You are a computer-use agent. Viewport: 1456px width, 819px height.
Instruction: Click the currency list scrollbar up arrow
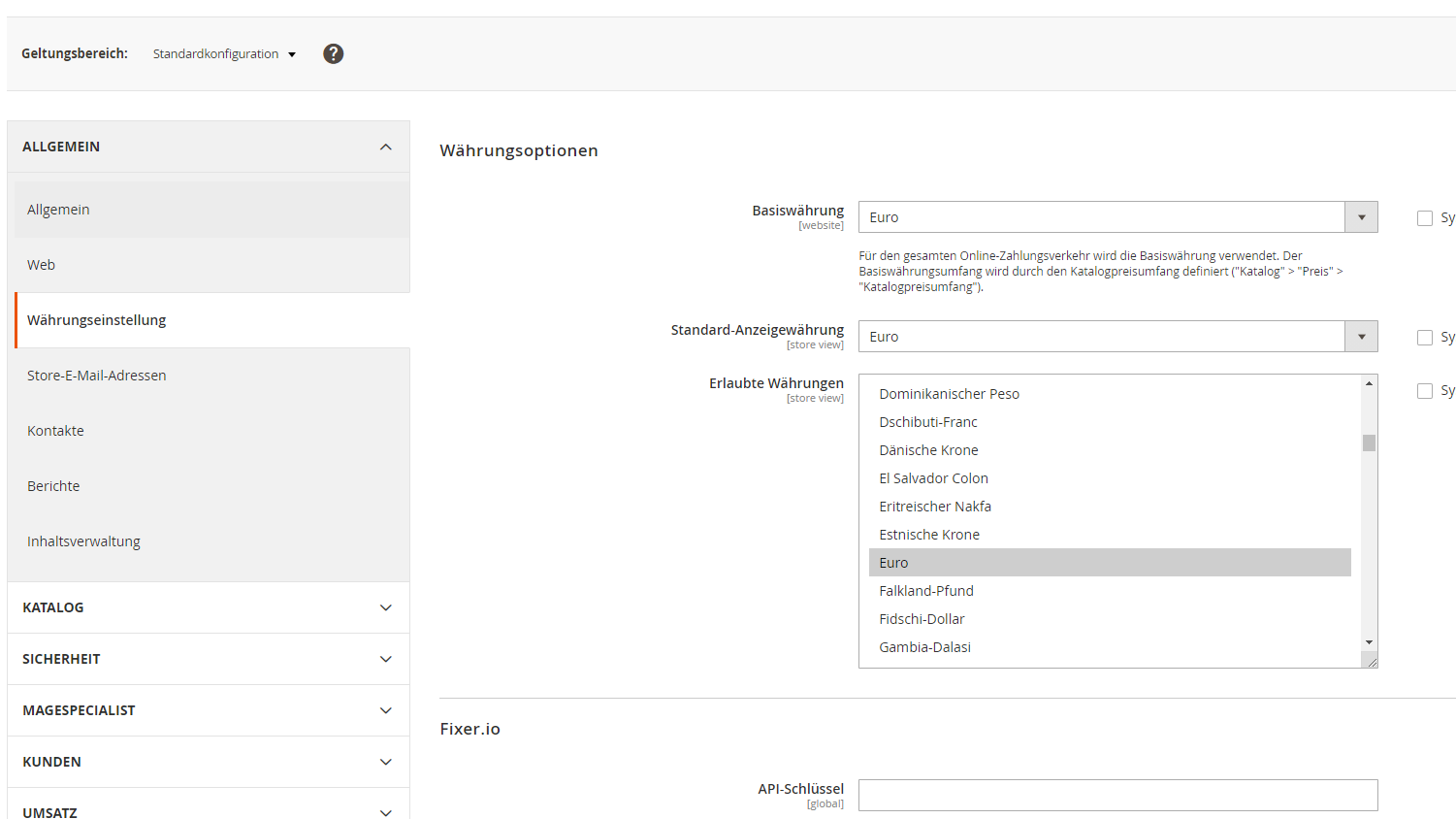1369,382
